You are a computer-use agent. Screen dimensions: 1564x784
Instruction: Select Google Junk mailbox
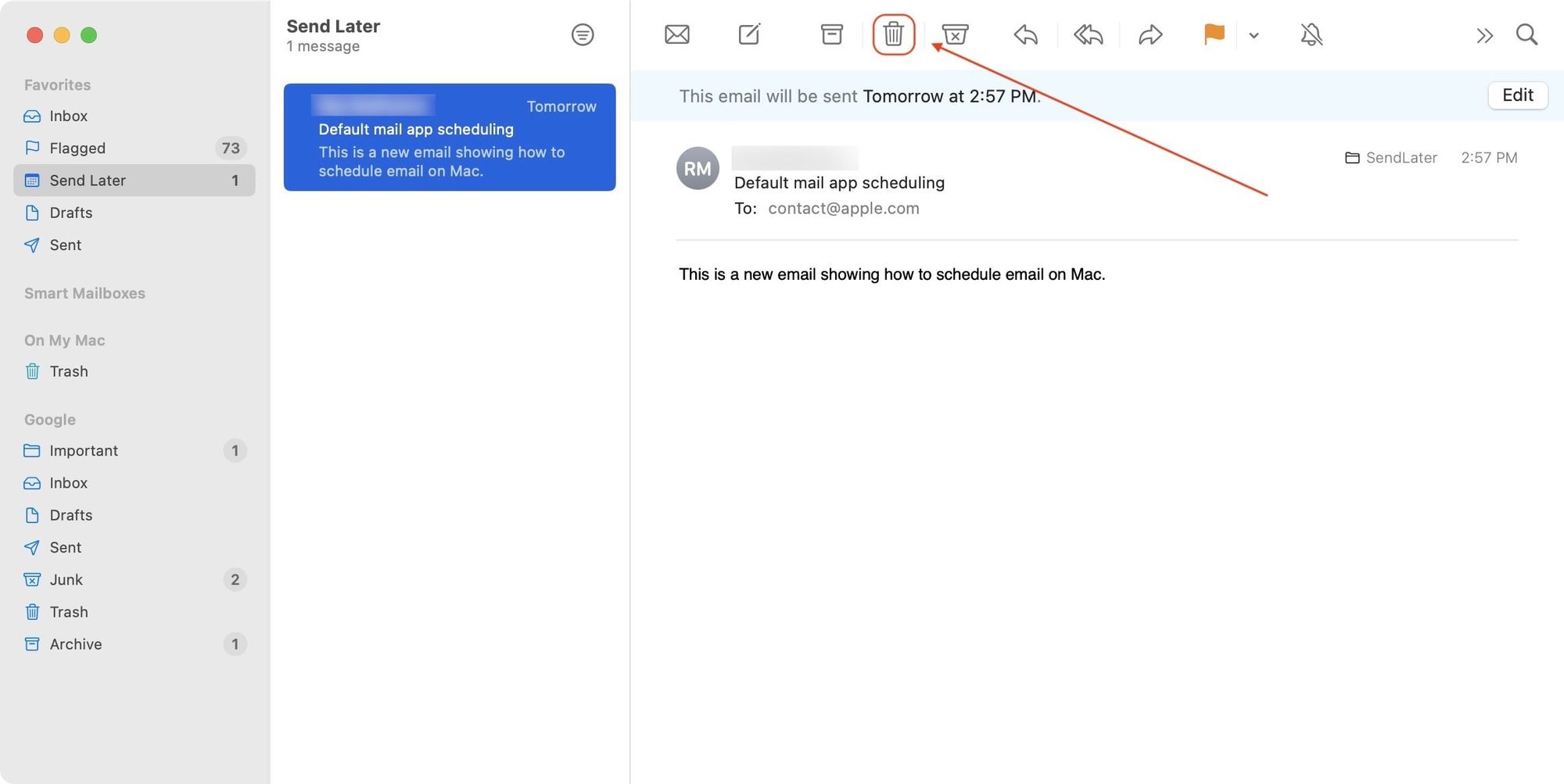click(x=66, y=579)
